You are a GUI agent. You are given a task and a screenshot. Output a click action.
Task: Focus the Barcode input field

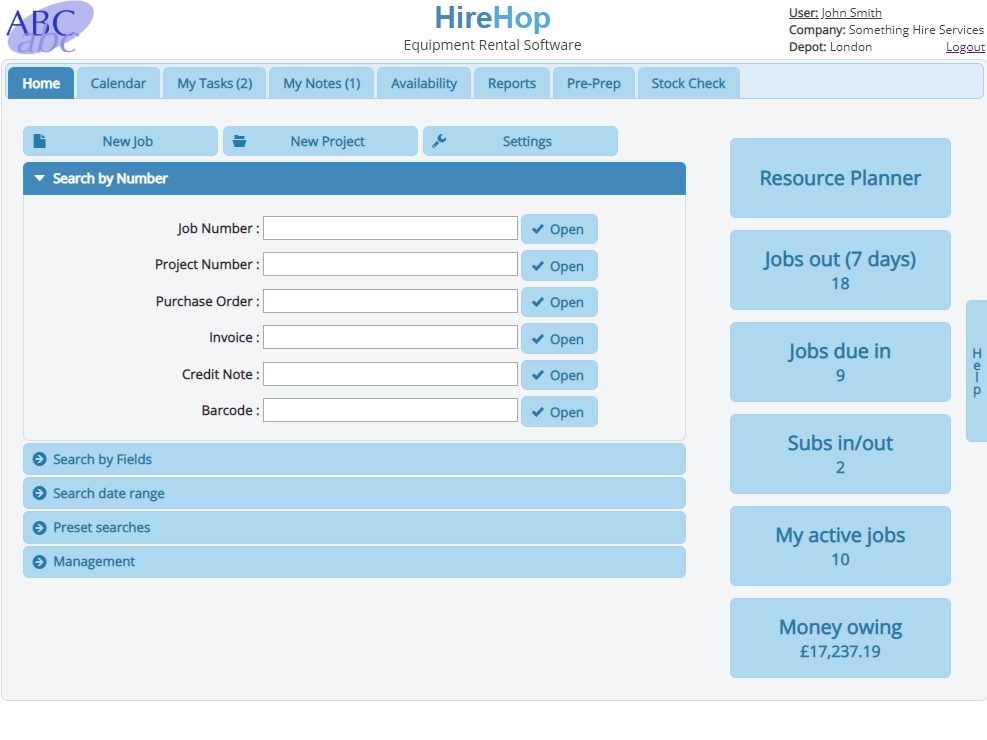coord(390,410)
